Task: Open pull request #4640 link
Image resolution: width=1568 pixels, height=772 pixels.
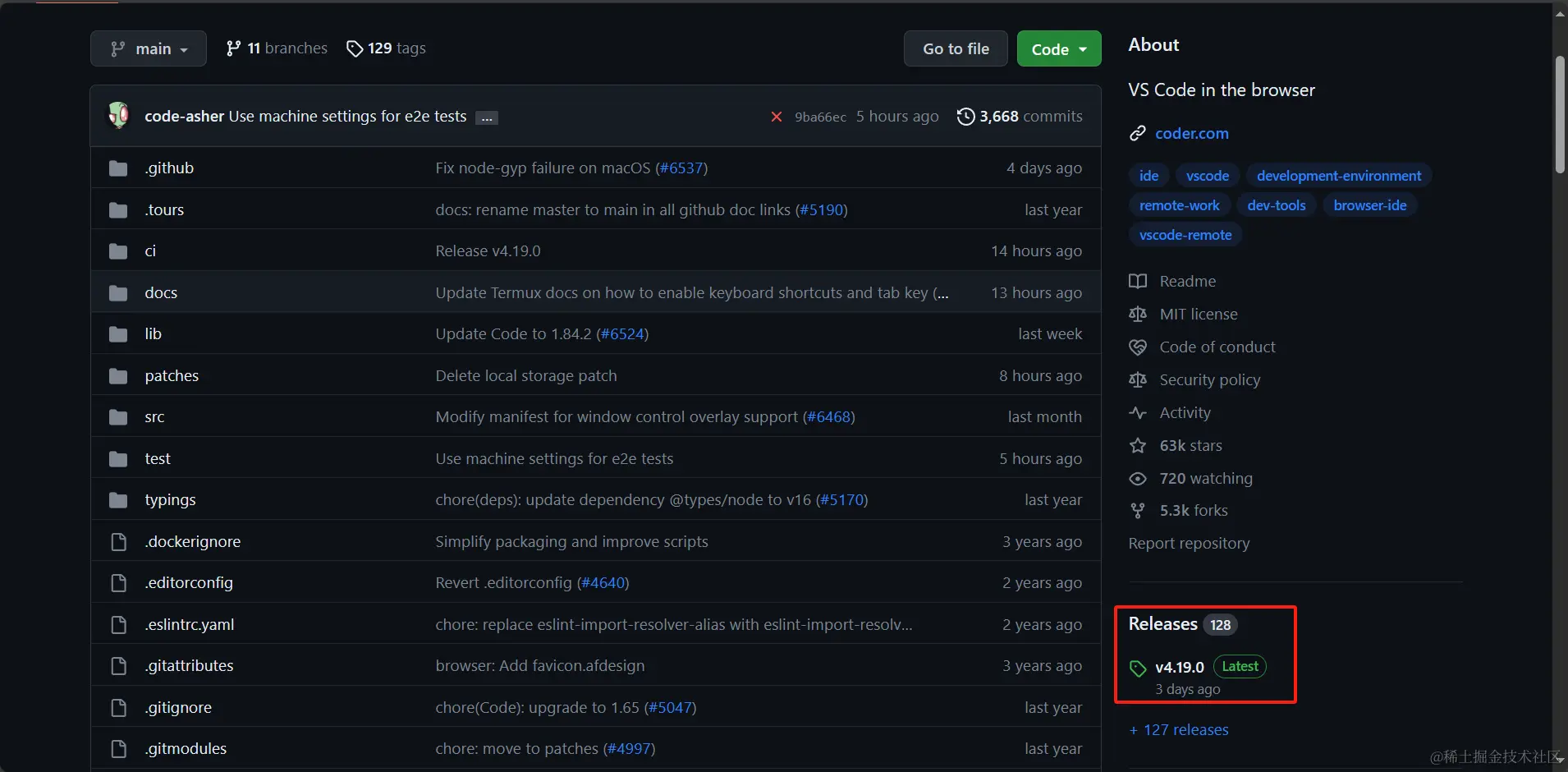Action: pos(603,583)
